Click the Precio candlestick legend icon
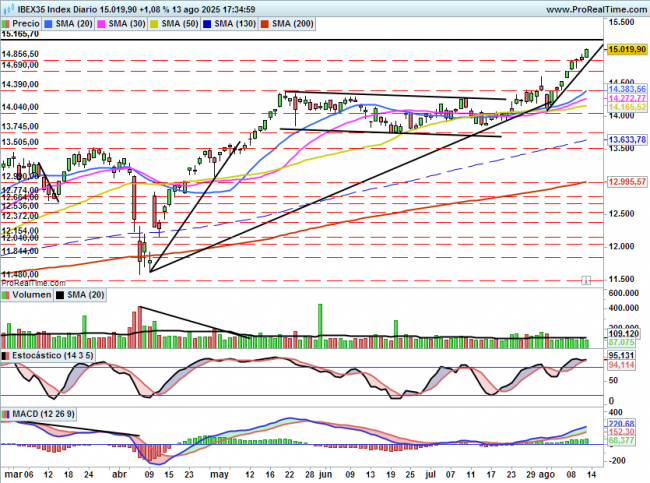 [x=6, y=21]
